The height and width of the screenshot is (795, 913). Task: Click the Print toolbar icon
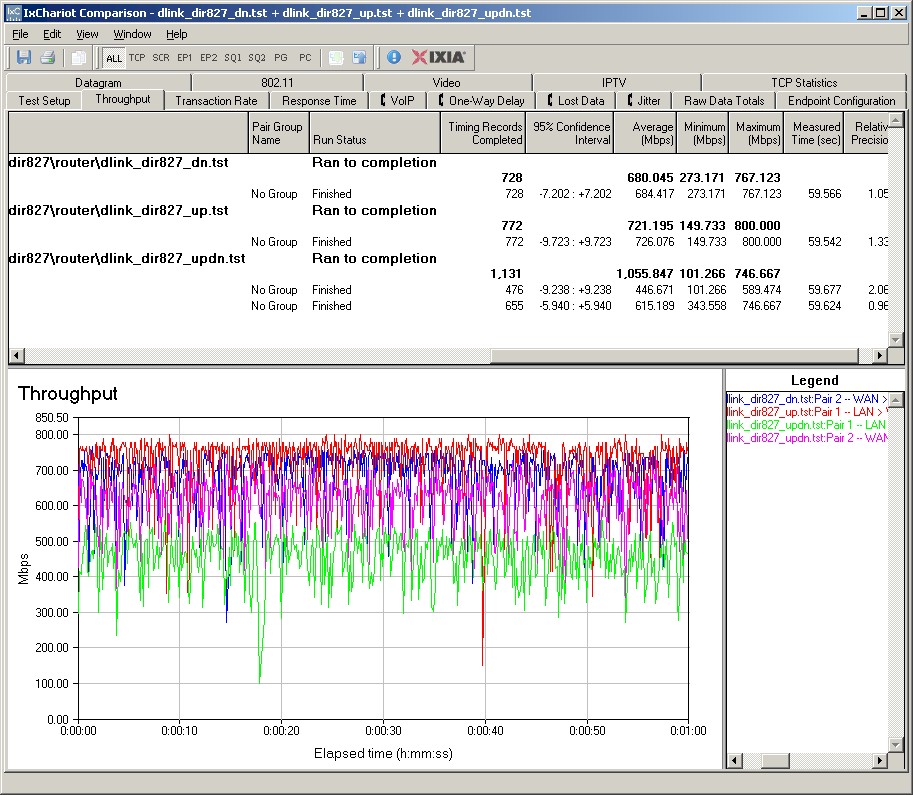(48, 57)
